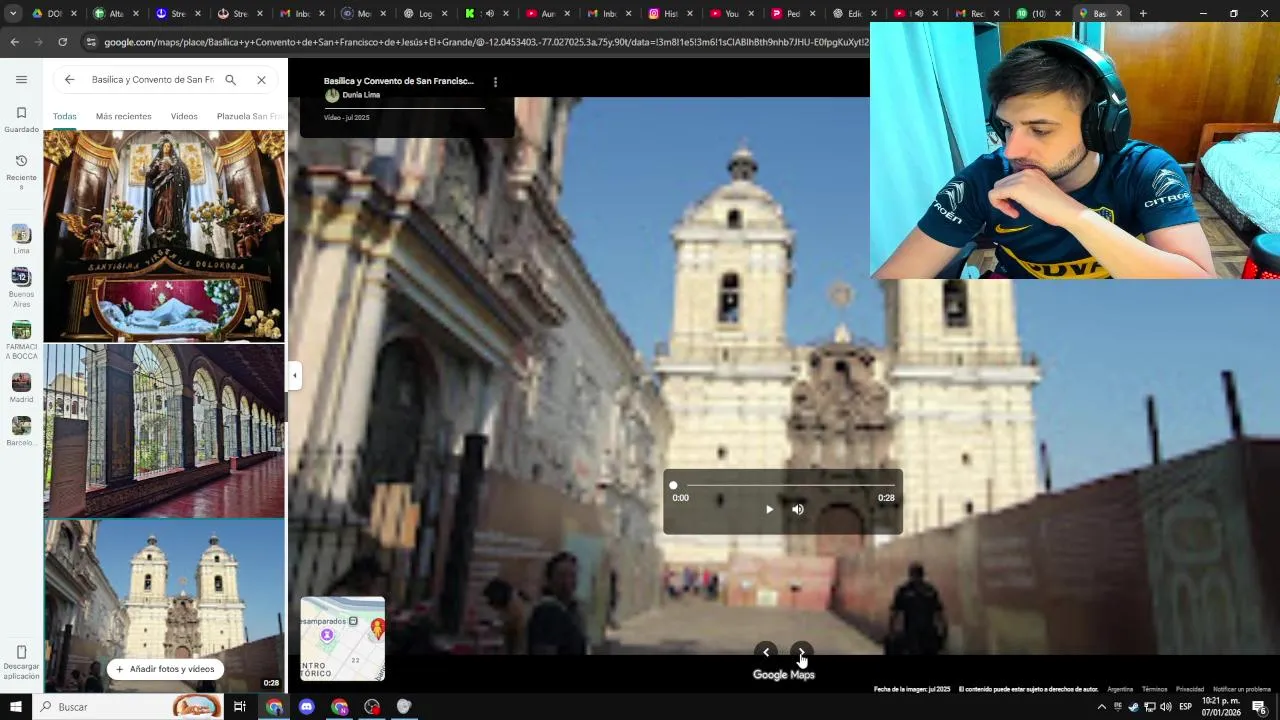This screenshot has height=720, width=1280.
Task: Collapse the side panel arrow
Action: pyautogui.click(x=294, y=376)
